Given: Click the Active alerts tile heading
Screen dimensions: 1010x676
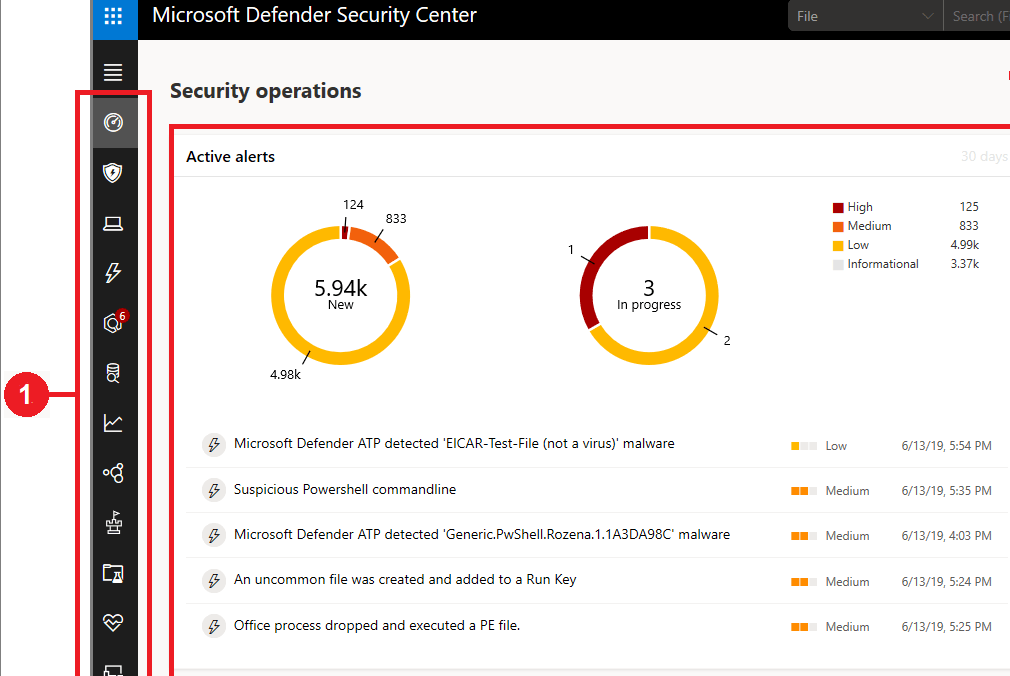Looking at the screenshot, I should click(231, 157).
